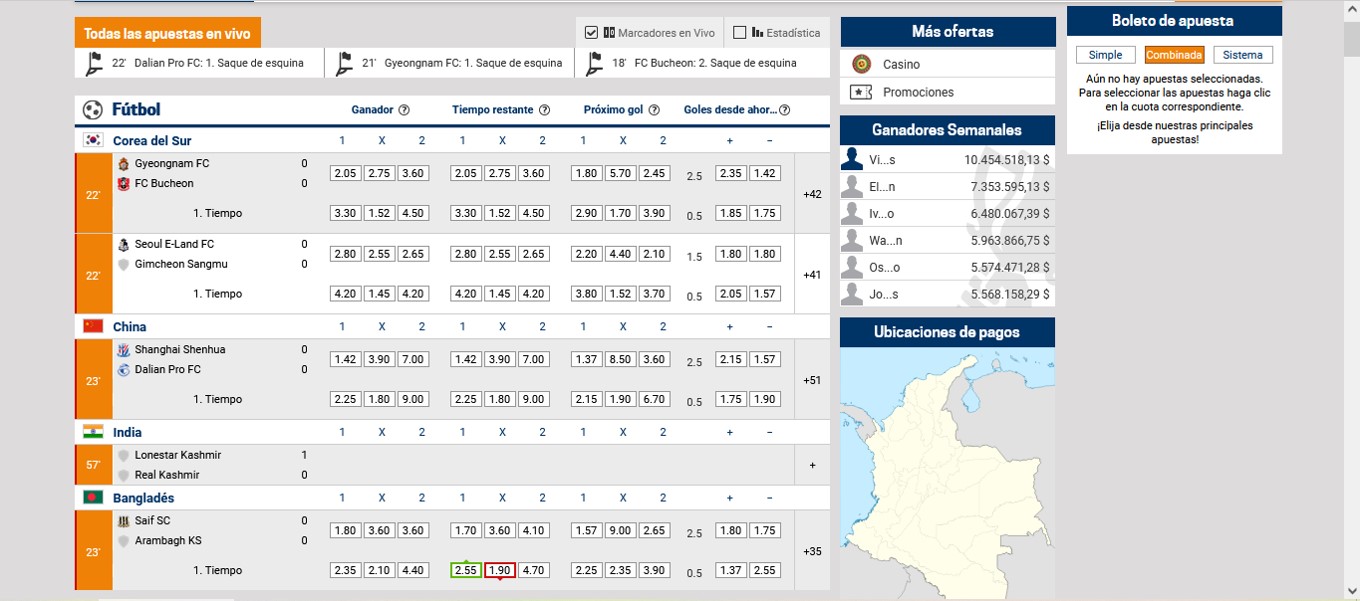
Task: Open the Todas las apuestas en vivo link
Action: pyautogui.click(x=167, y=33)
